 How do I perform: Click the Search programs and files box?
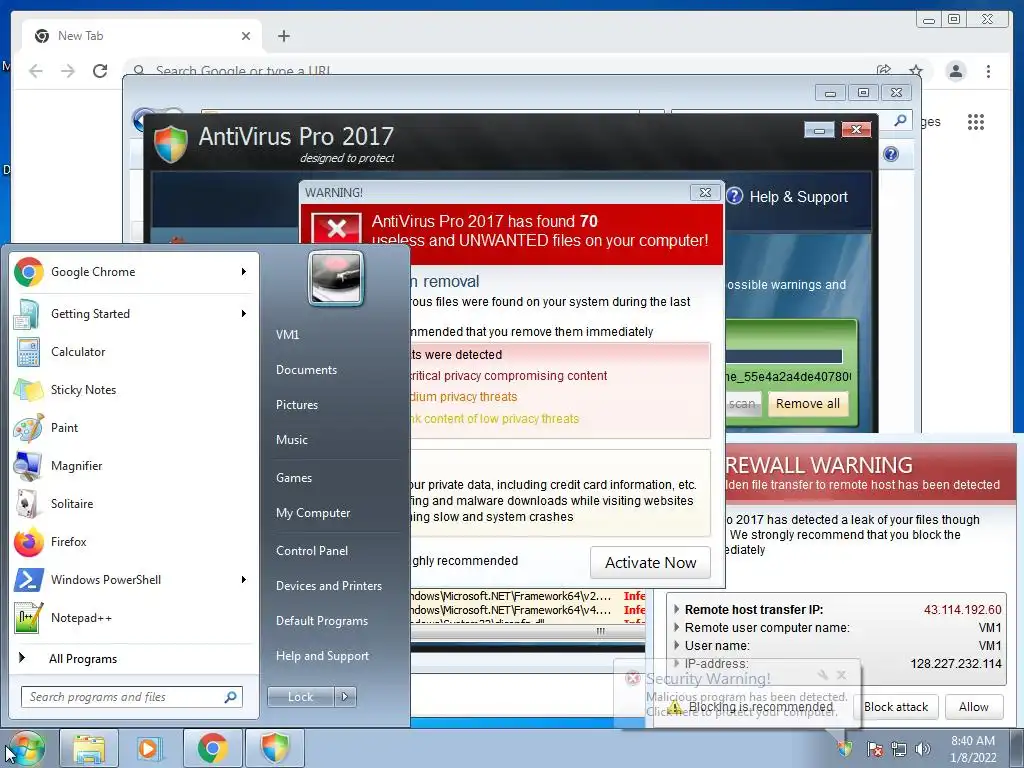click(x=131, y=697)
